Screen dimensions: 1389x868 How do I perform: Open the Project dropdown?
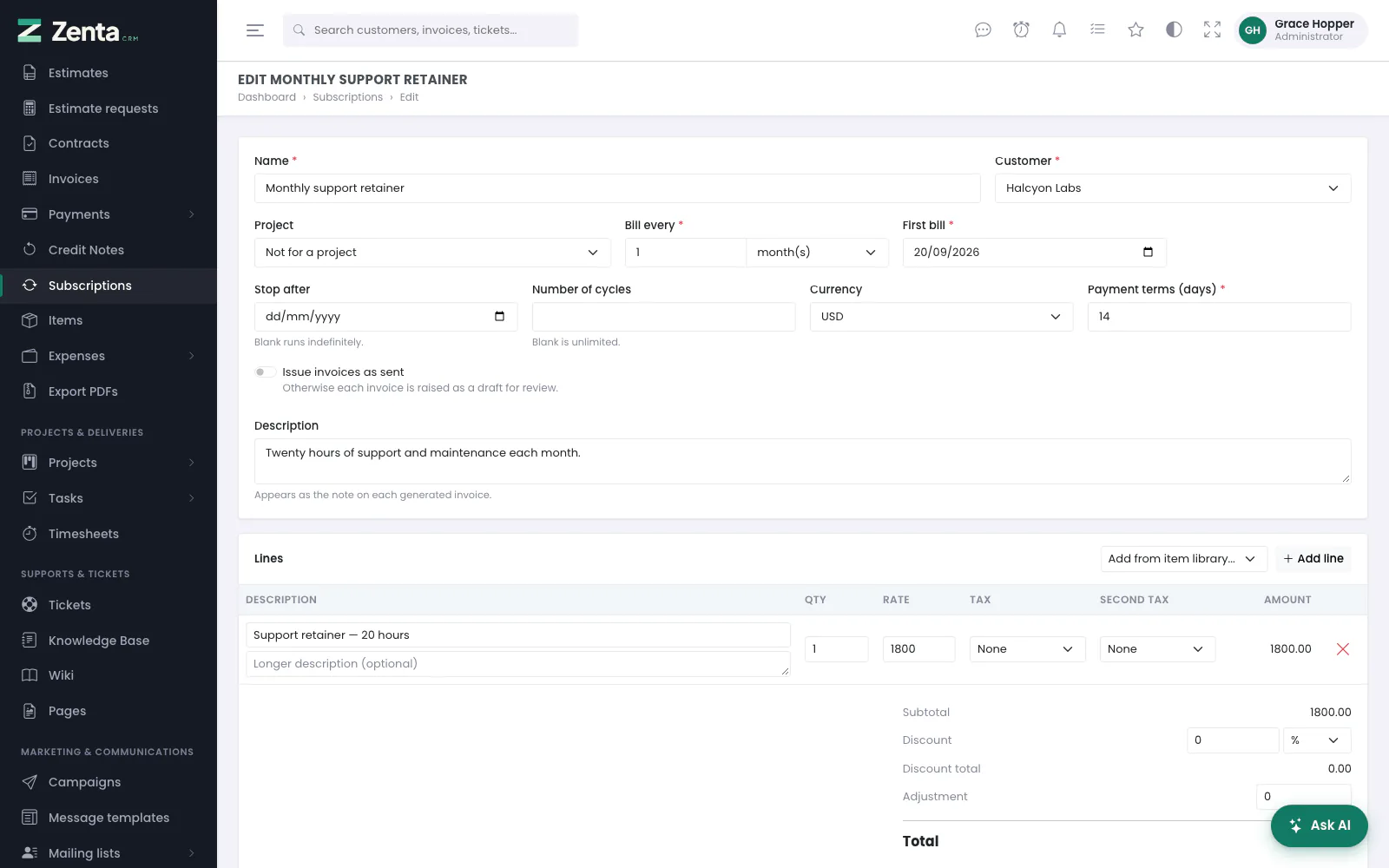pos(432,253)
